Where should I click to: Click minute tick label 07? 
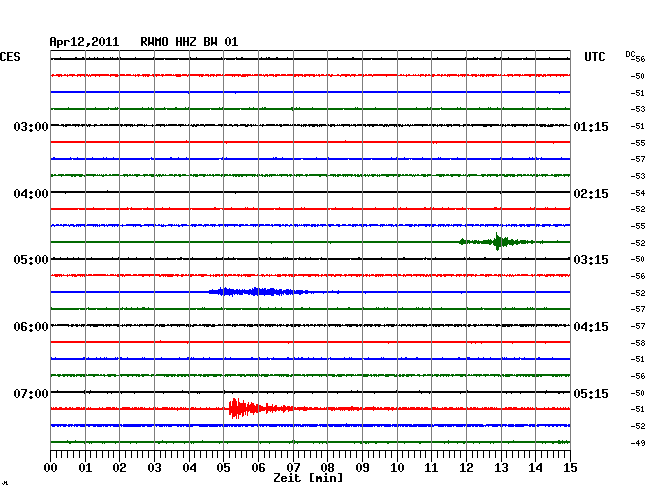point(293,468)
